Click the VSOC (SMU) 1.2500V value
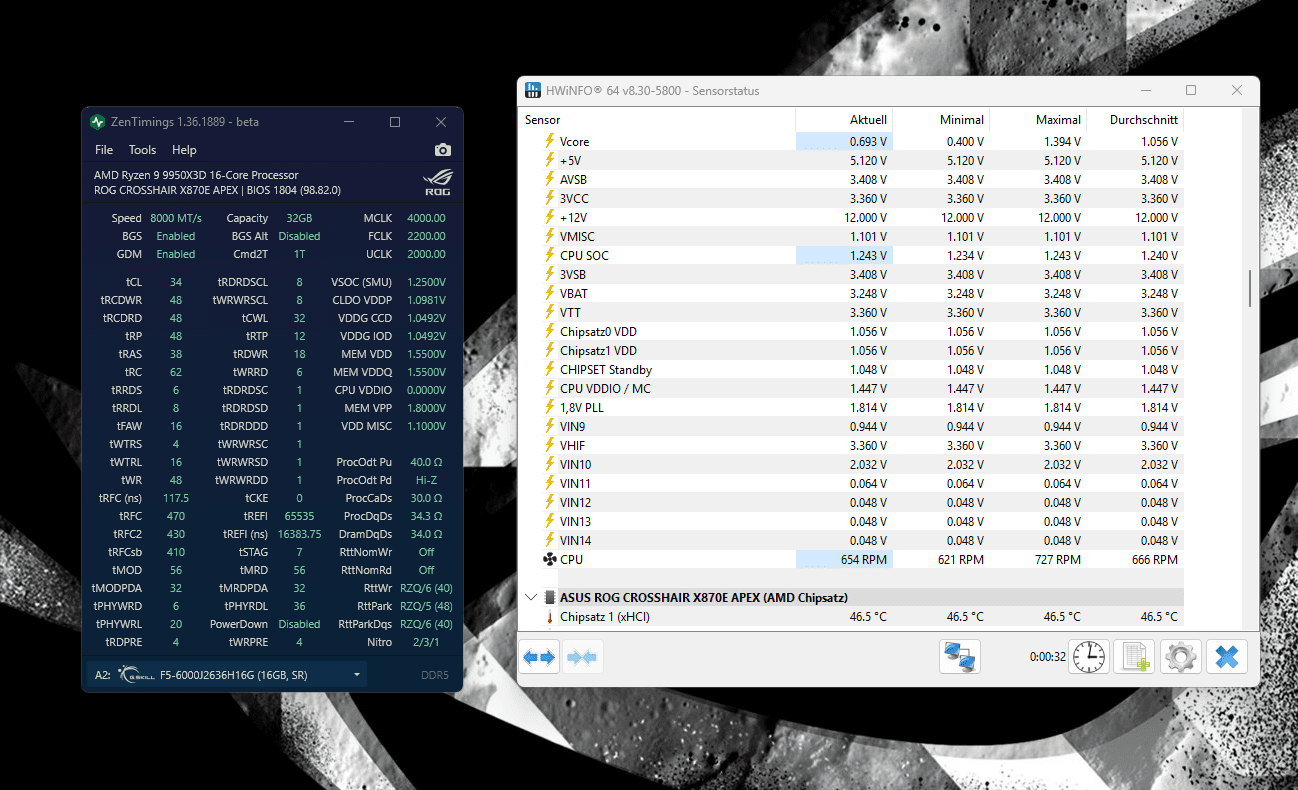Screen dimensions: 1298x790 (427, 282)
